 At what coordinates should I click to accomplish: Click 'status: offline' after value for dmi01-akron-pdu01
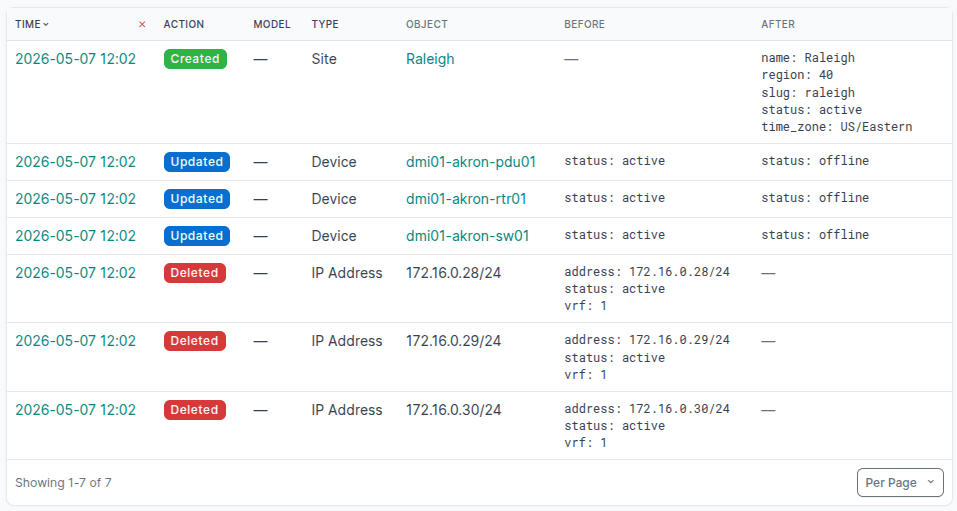(815, 161)
